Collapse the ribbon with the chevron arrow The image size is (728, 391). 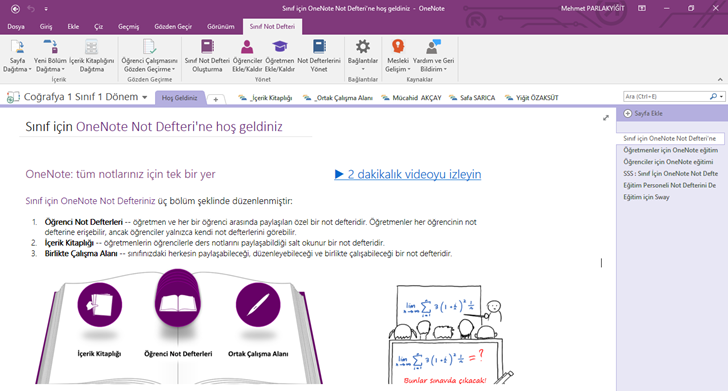tap(720, 79)
